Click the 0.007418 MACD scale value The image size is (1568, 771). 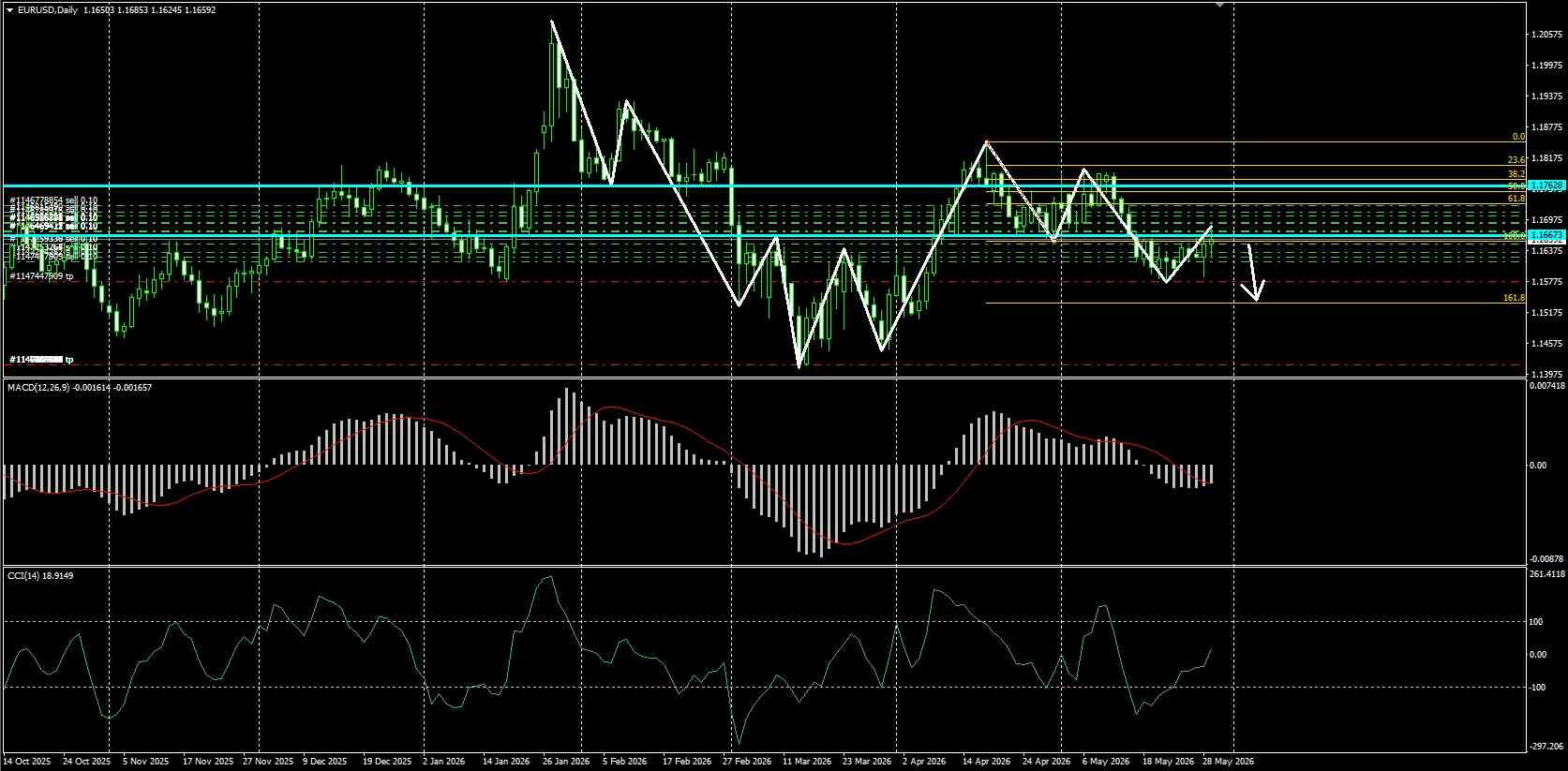coord(1546,385)
